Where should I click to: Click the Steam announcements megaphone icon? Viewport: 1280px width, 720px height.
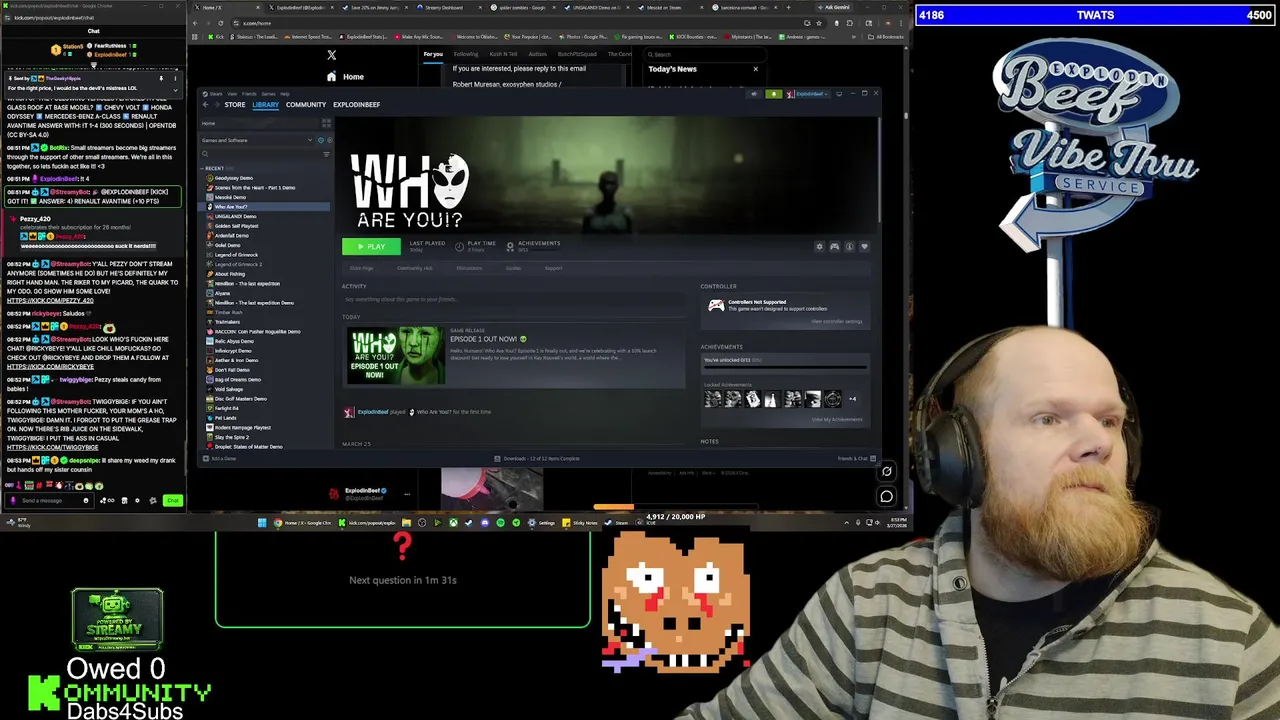tap(754, 94)
